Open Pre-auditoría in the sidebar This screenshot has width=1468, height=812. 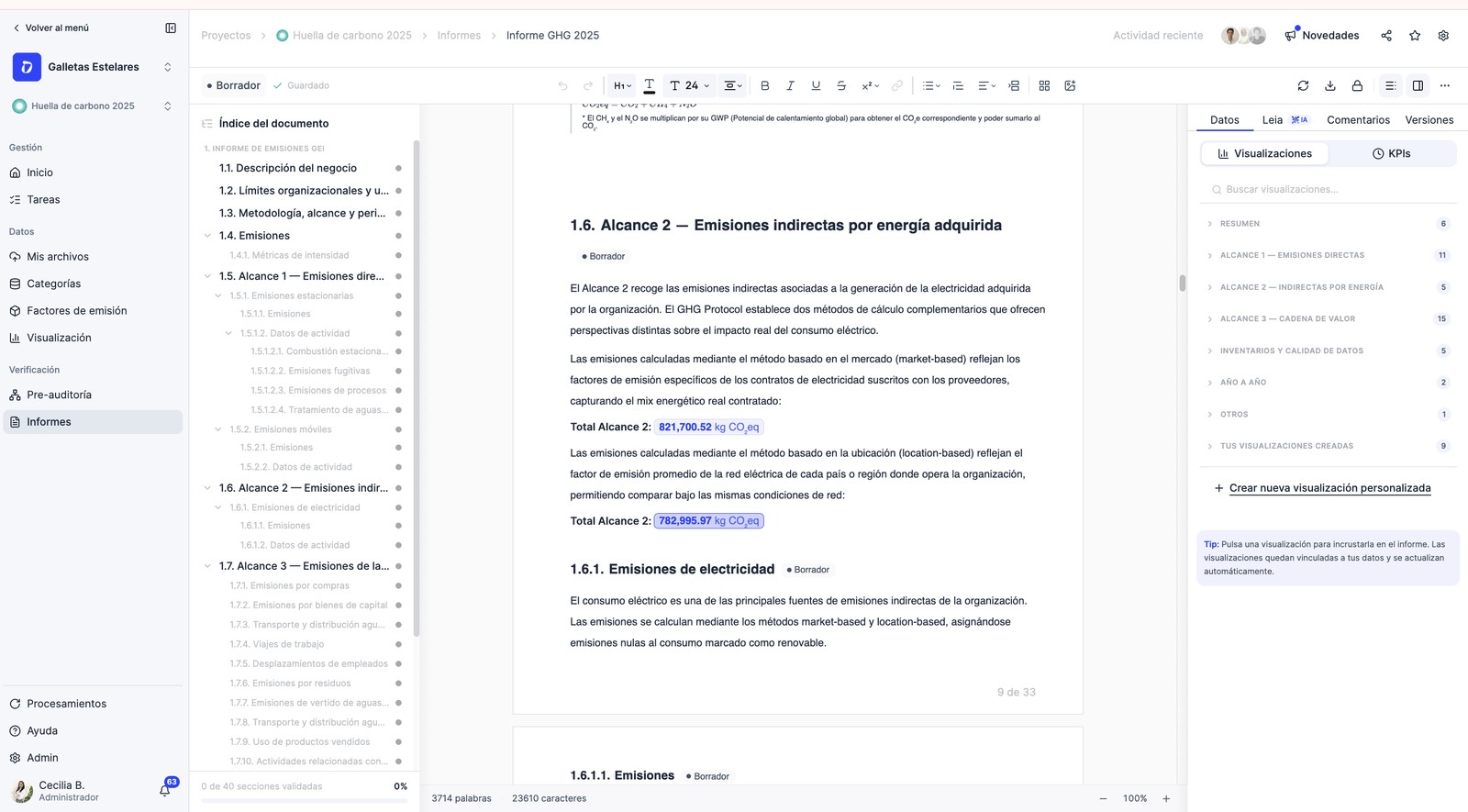93,395
